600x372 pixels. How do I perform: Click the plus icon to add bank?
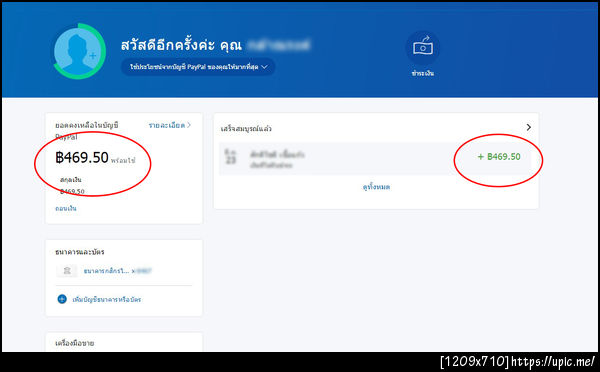click(62, 299)
